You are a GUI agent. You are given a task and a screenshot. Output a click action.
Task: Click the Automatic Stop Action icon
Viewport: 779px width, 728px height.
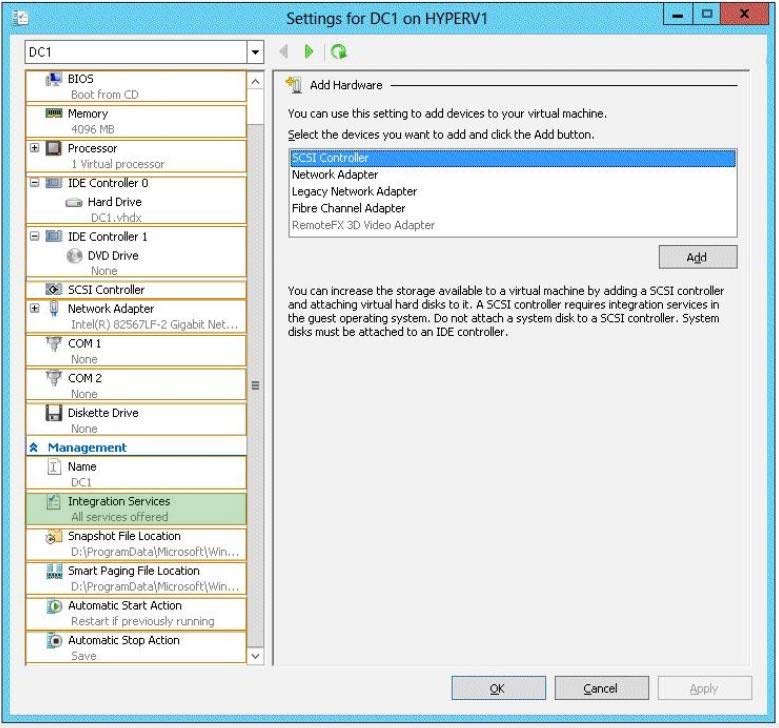pyautogui.click(x=54, y=641)
